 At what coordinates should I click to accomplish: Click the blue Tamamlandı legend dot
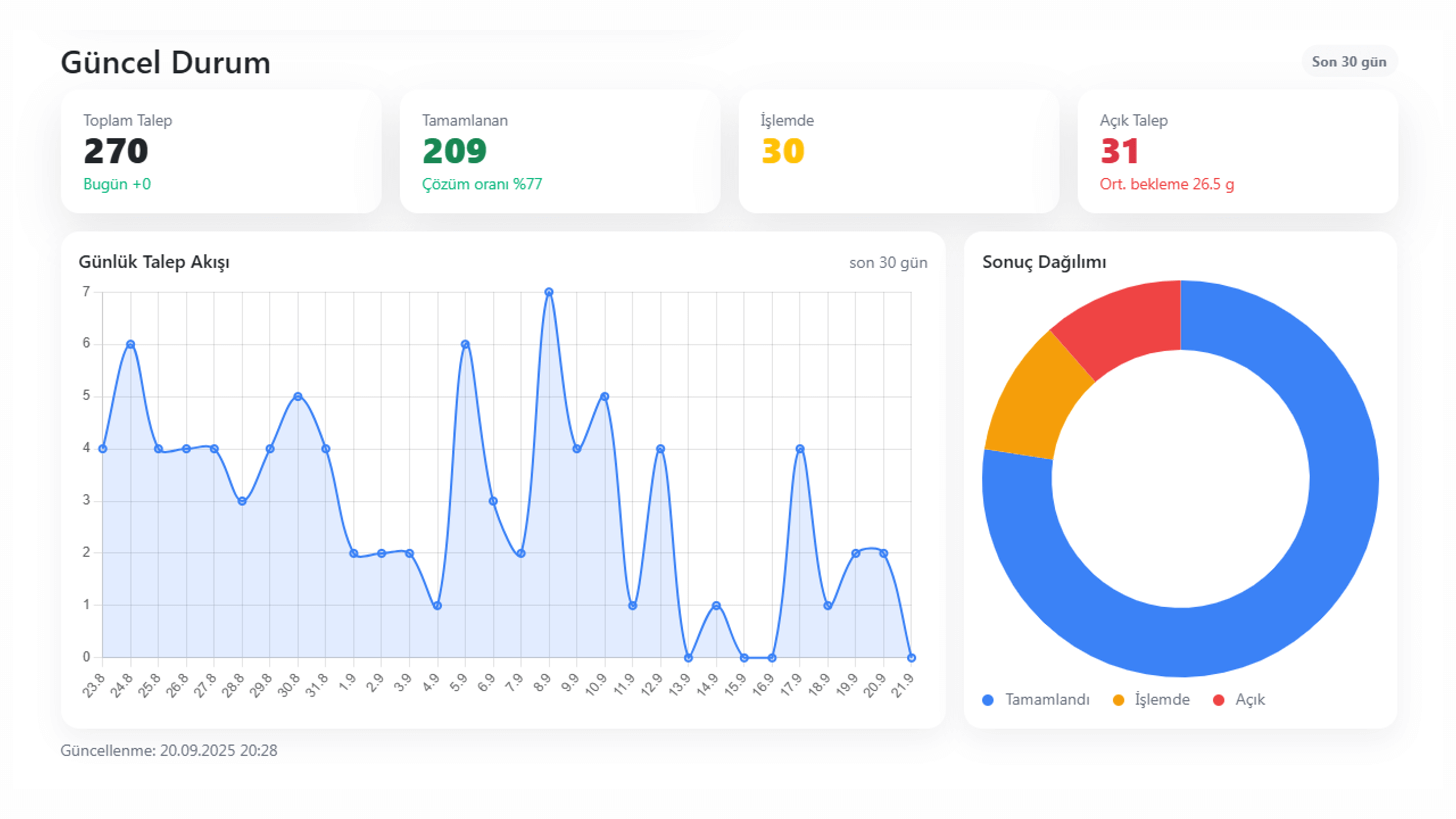988,700
